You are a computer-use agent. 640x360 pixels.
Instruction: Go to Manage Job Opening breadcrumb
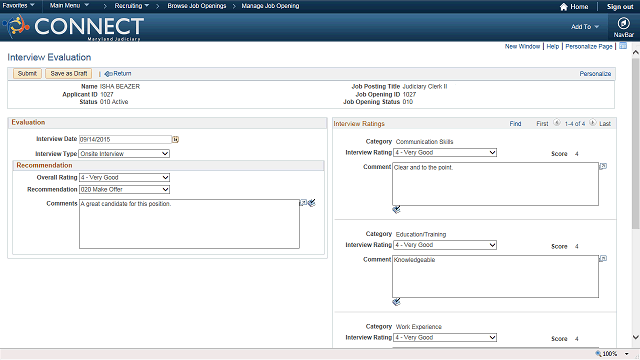click(270, 6)
